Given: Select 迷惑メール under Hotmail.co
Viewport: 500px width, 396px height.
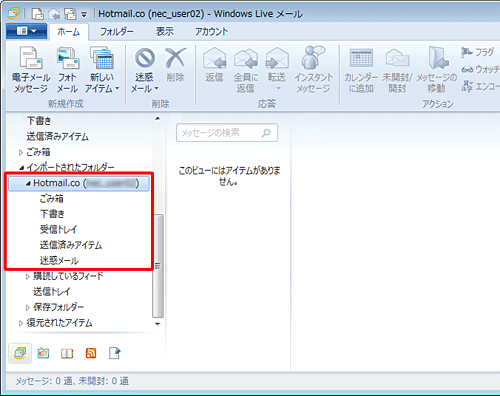Looking at the screenshot, I should [59, 261].
